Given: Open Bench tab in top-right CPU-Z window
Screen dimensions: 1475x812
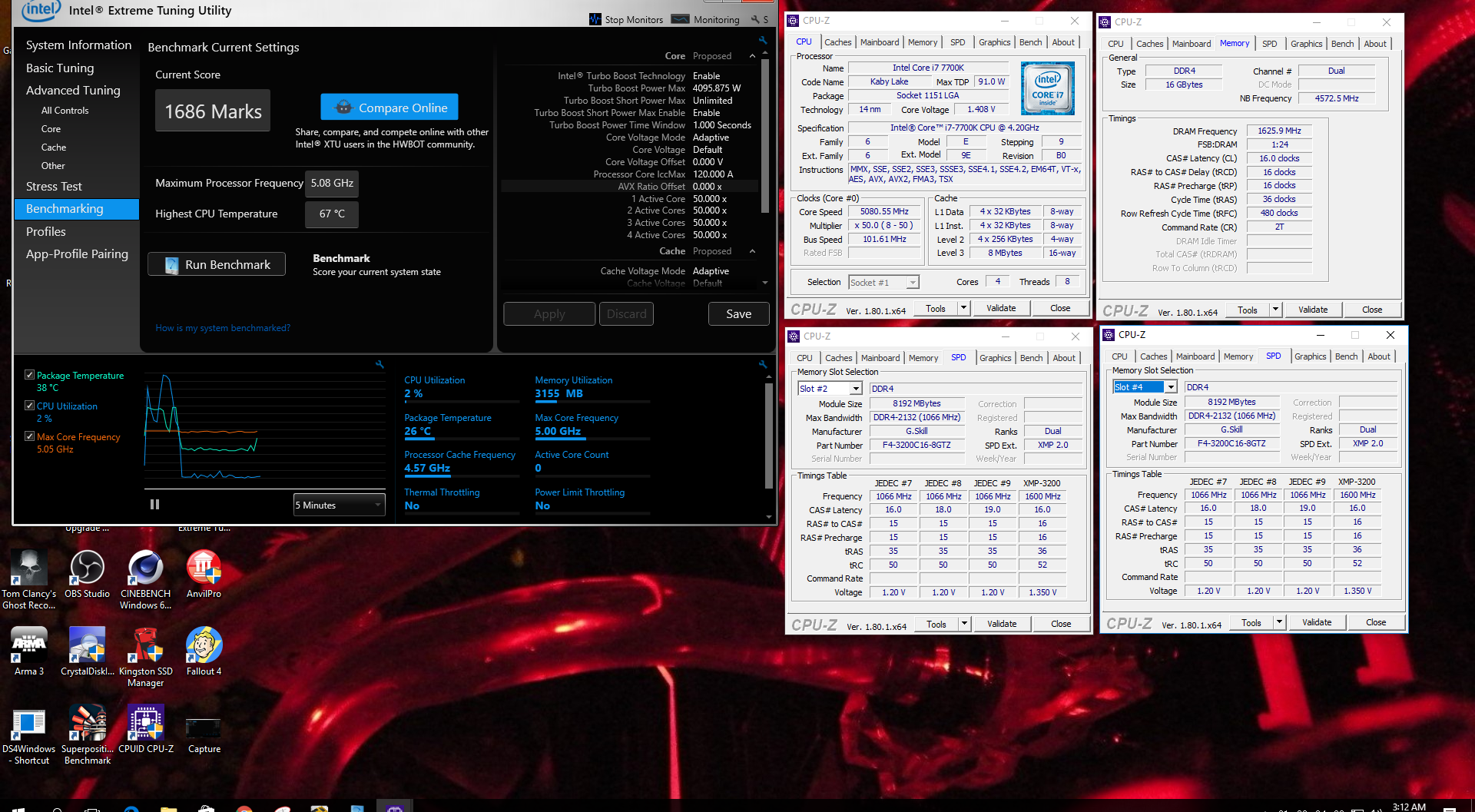Looking at the screenshot, I should (x=1342, y=44).
